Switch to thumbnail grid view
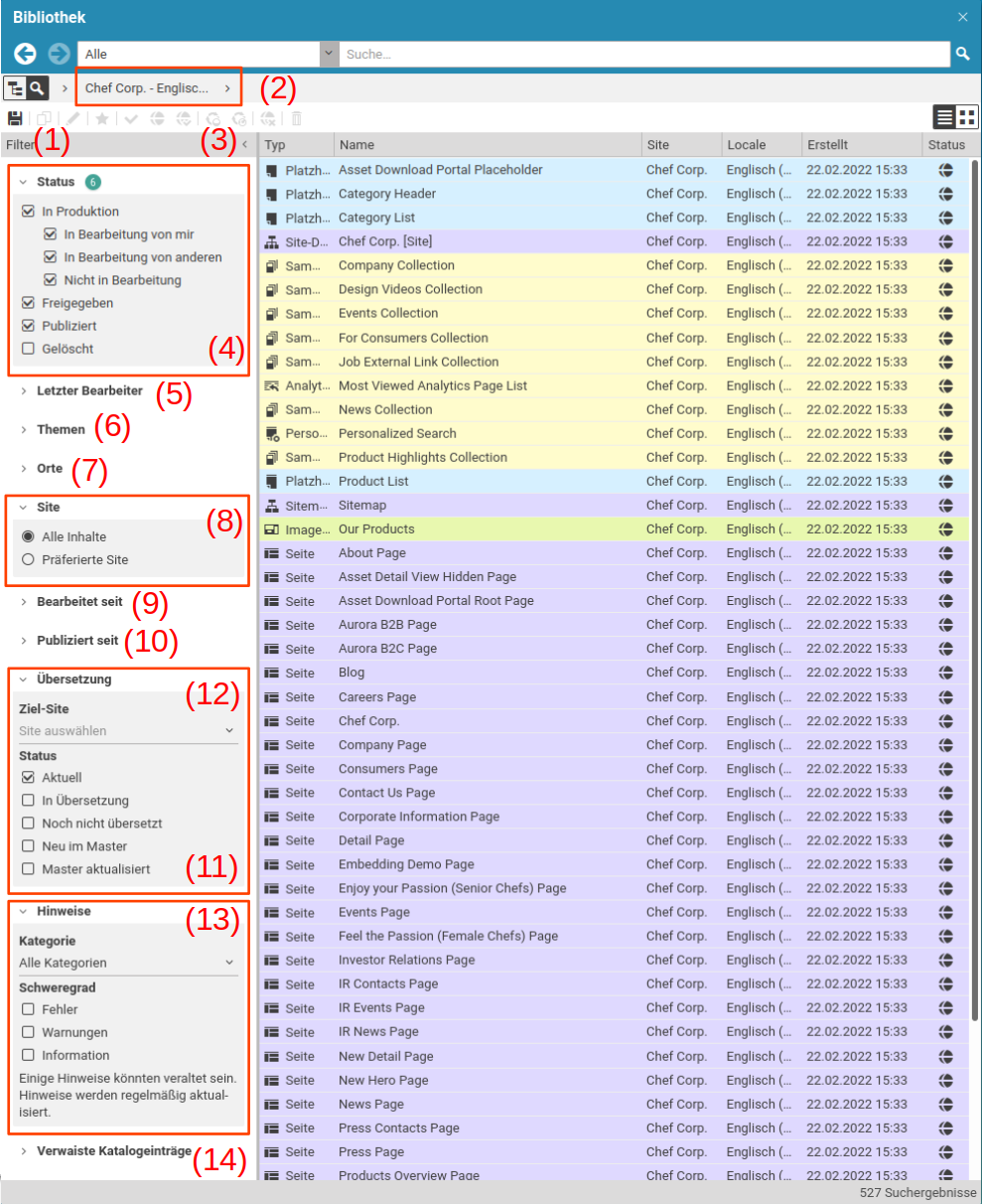 click(x=967, y=117)
